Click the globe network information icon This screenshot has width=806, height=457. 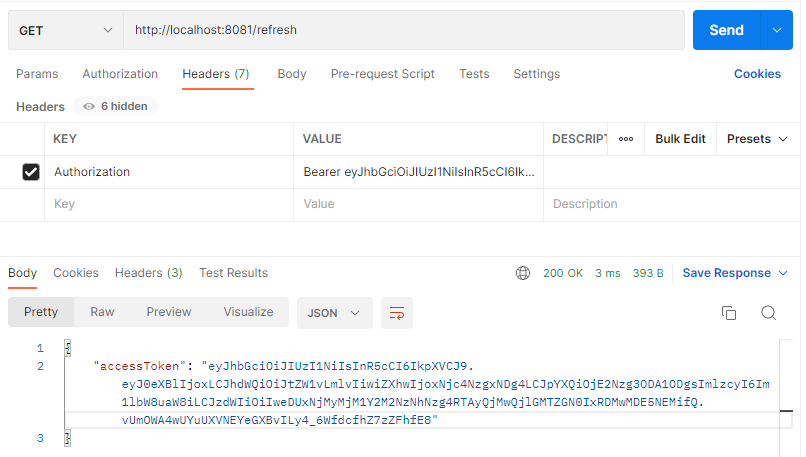coord(523,273)
